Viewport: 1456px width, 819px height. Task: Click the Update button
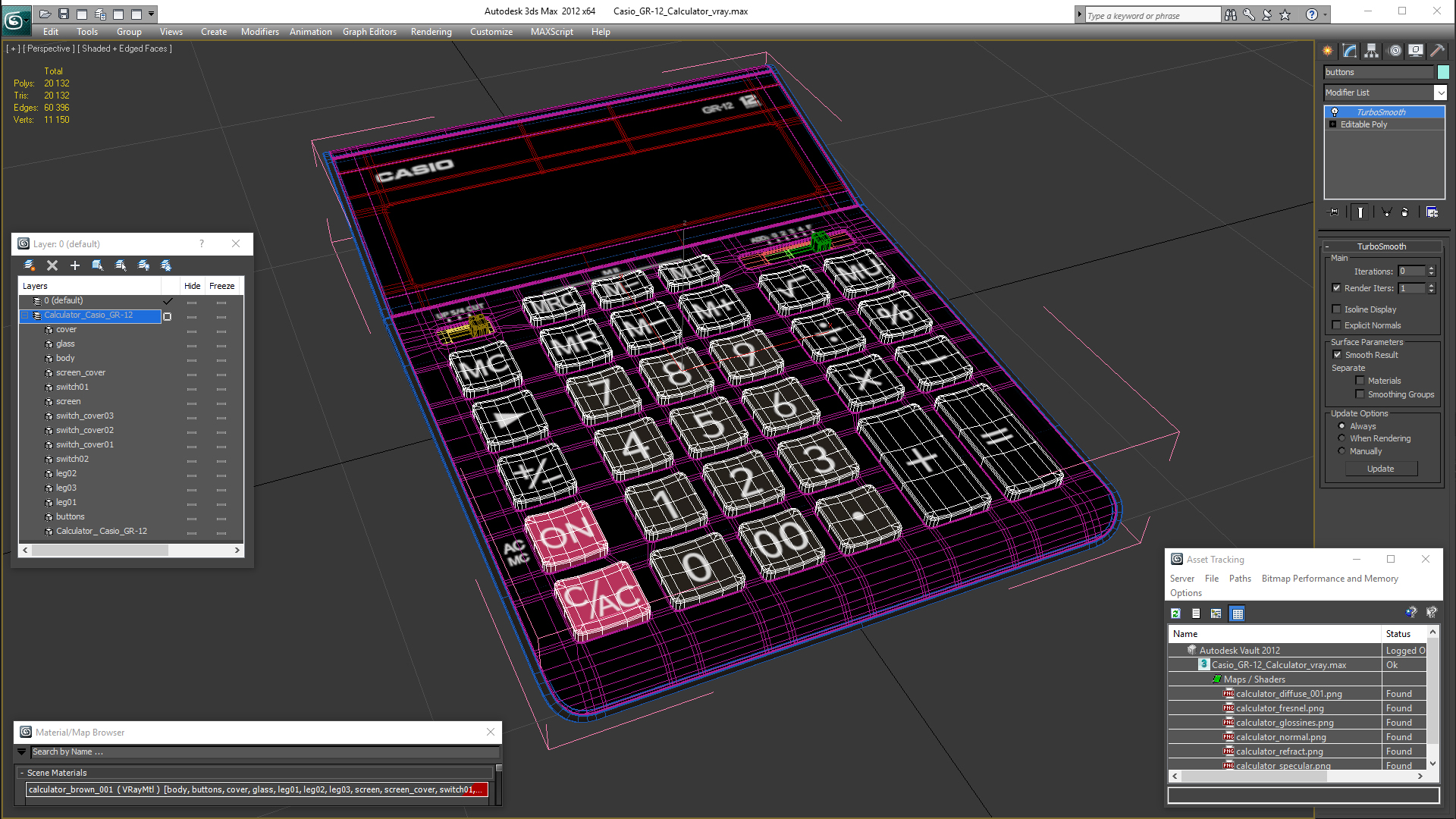[1380, 469]
